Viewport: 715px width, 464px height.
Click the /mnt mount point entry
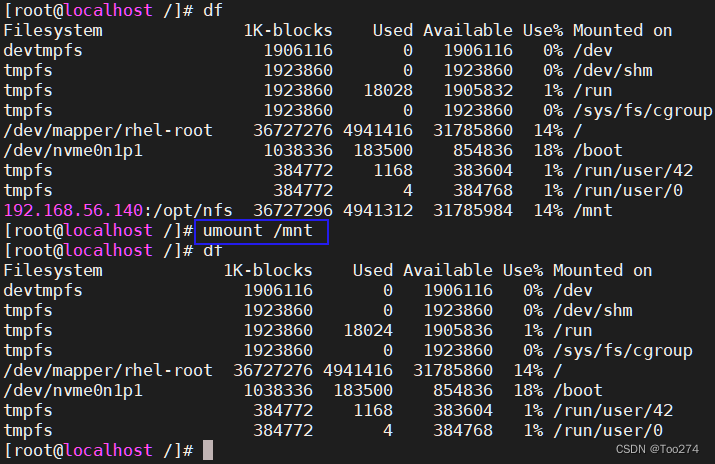[593, 211]
